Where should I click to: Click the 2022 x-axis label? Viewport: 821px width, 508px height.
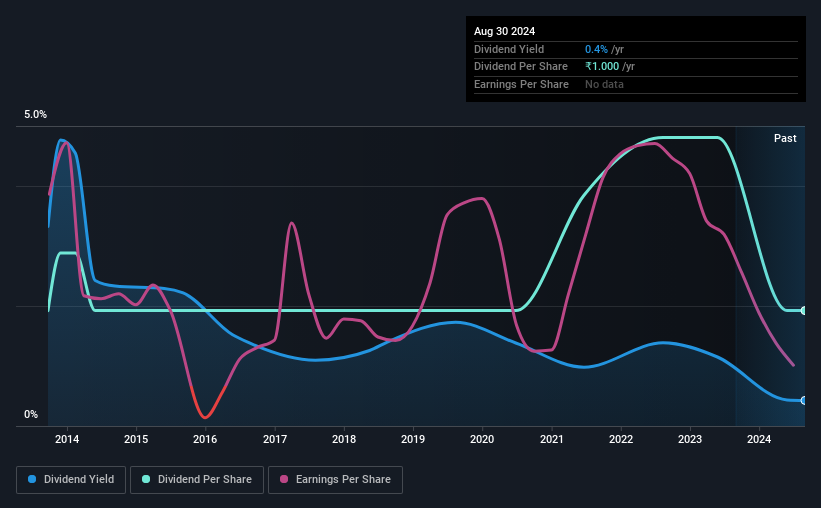pos(621,439)
